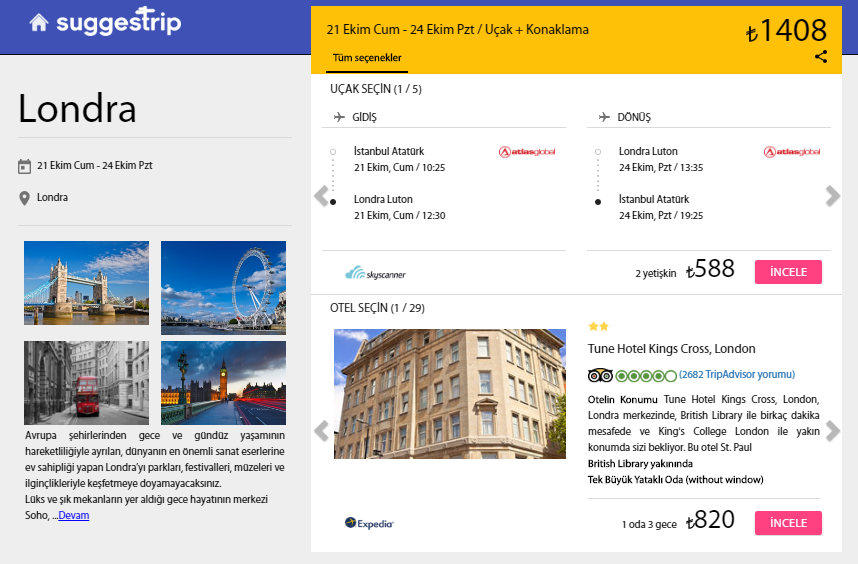Screen dimensions: 858x564
Task: Click the Skyscanner logo
Action: pos(375,273)
